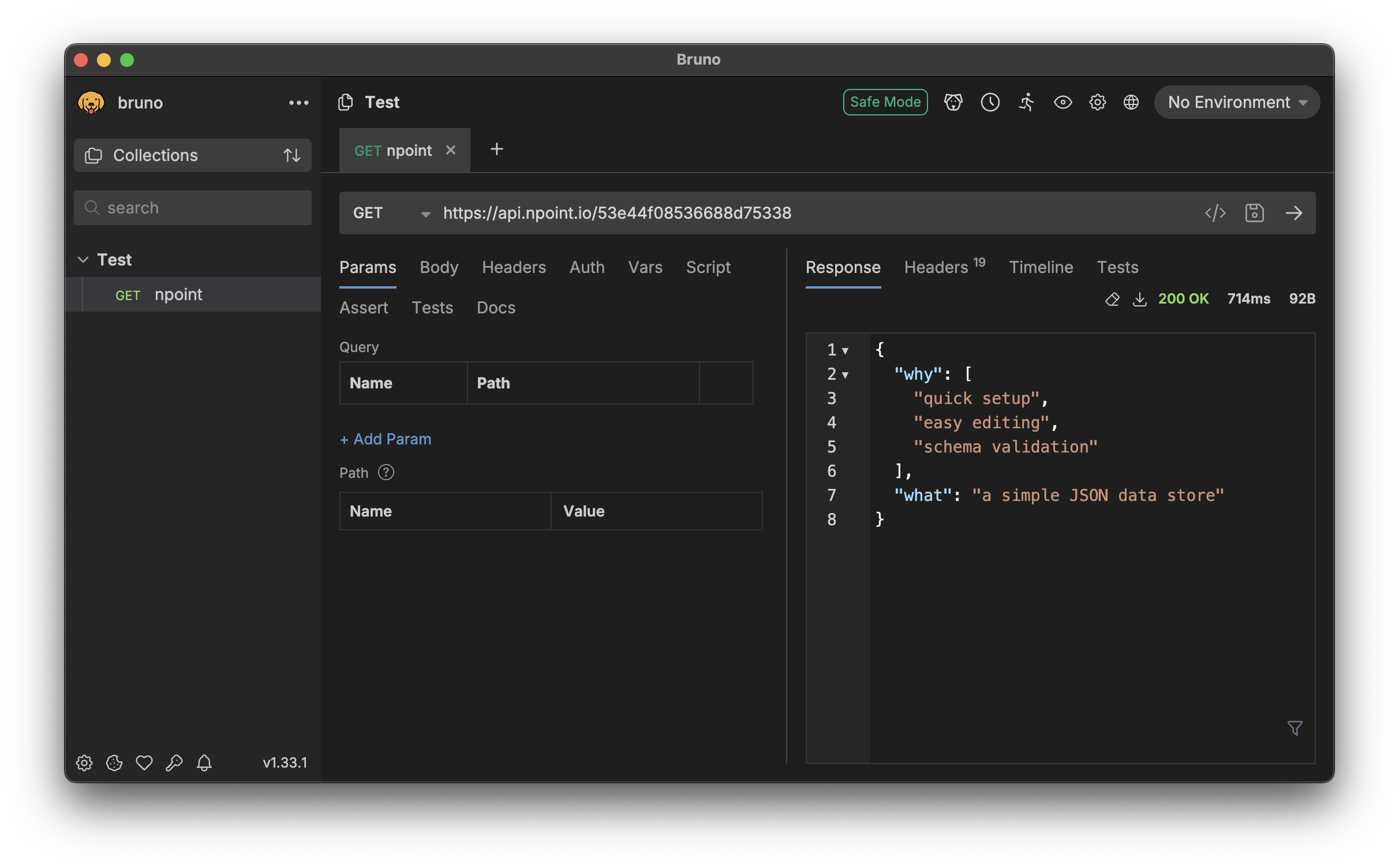Click the collection search field
The width and height of the screenshot is (1399, 868).
(x=193, y=208)
